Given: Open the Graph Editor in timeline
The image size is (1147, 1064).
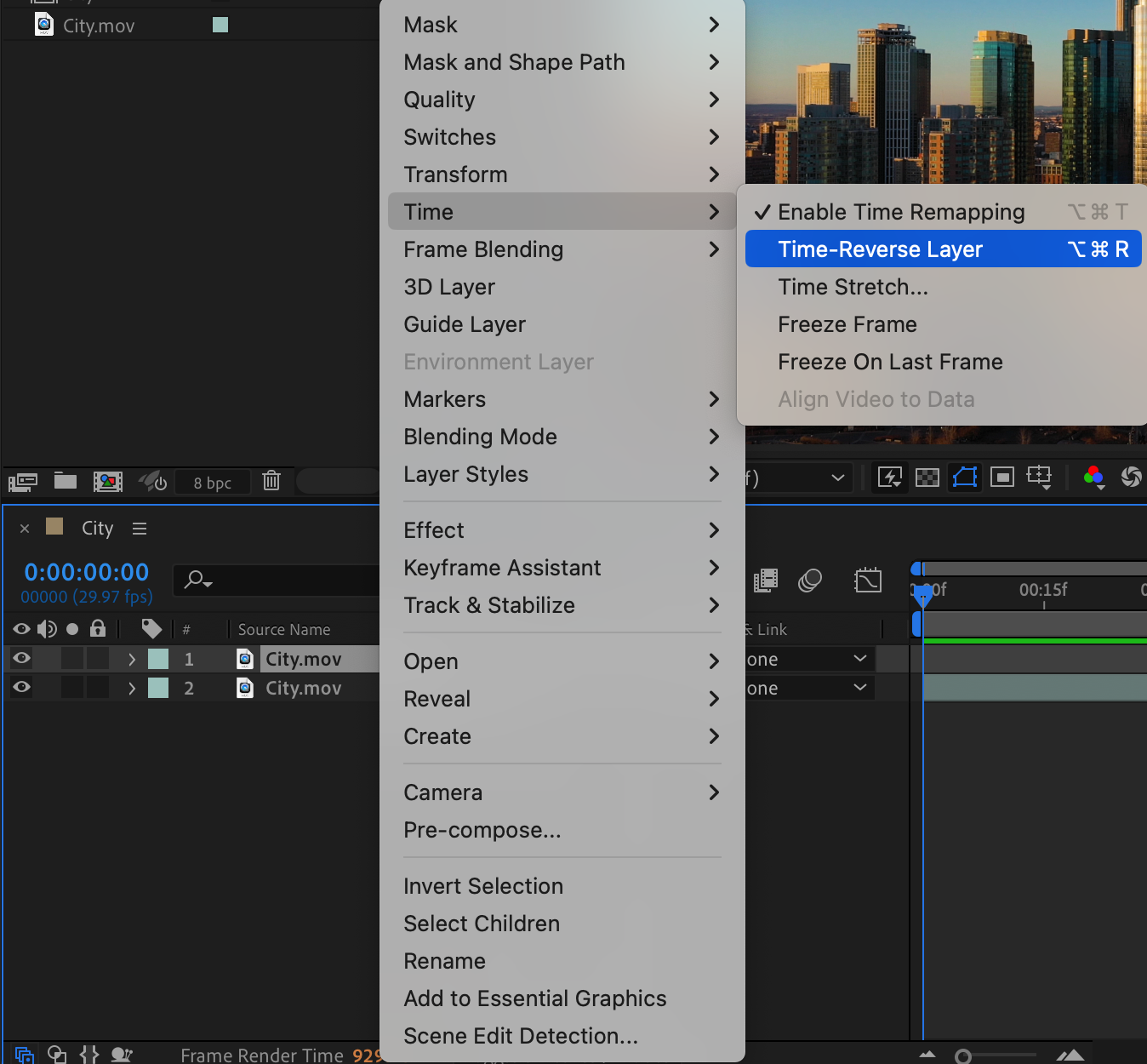Looking at the screenshot, I should coord(867,581).
